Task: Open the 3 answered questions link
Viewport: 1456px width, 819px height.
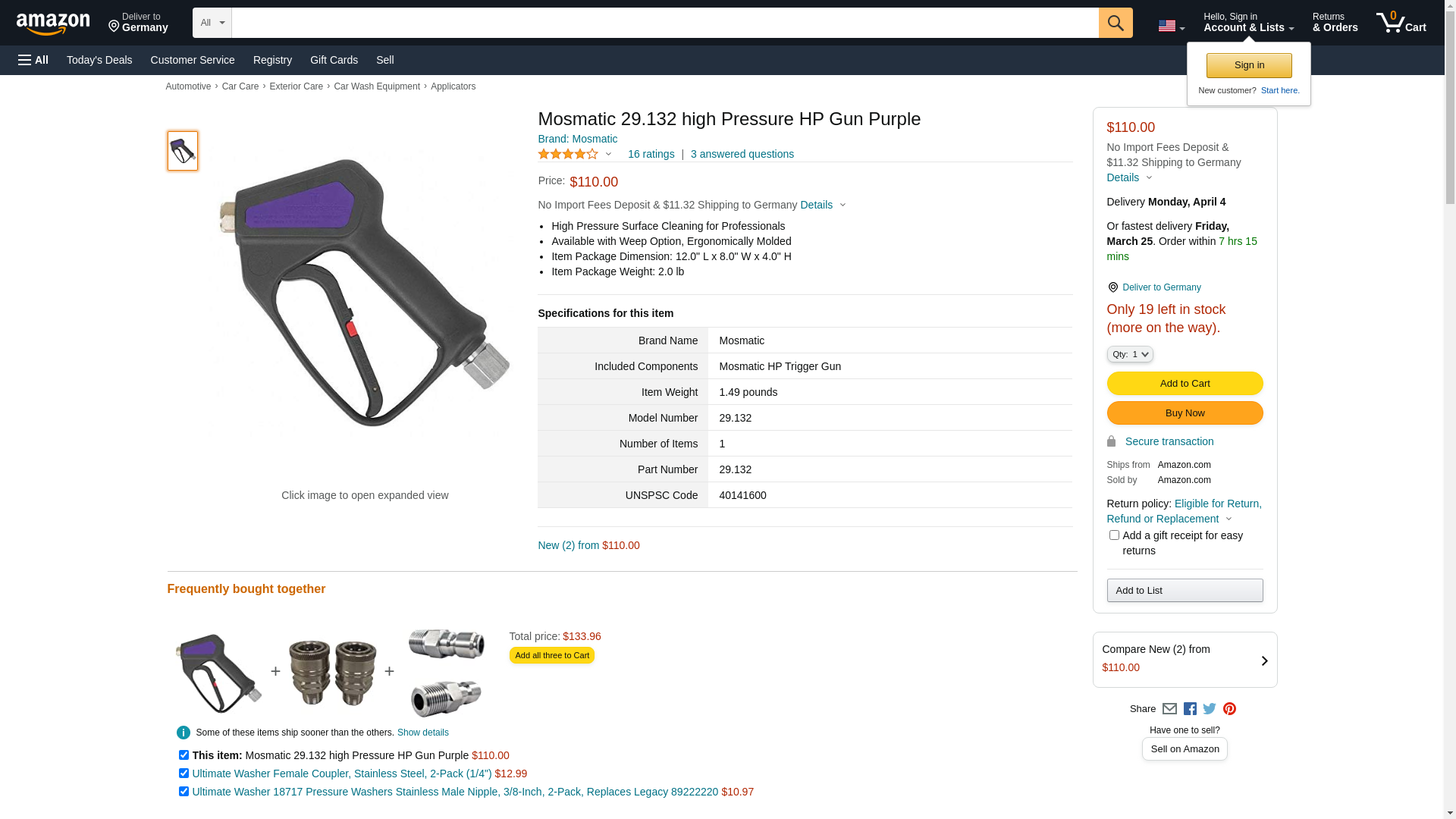Action: (742, 154)
